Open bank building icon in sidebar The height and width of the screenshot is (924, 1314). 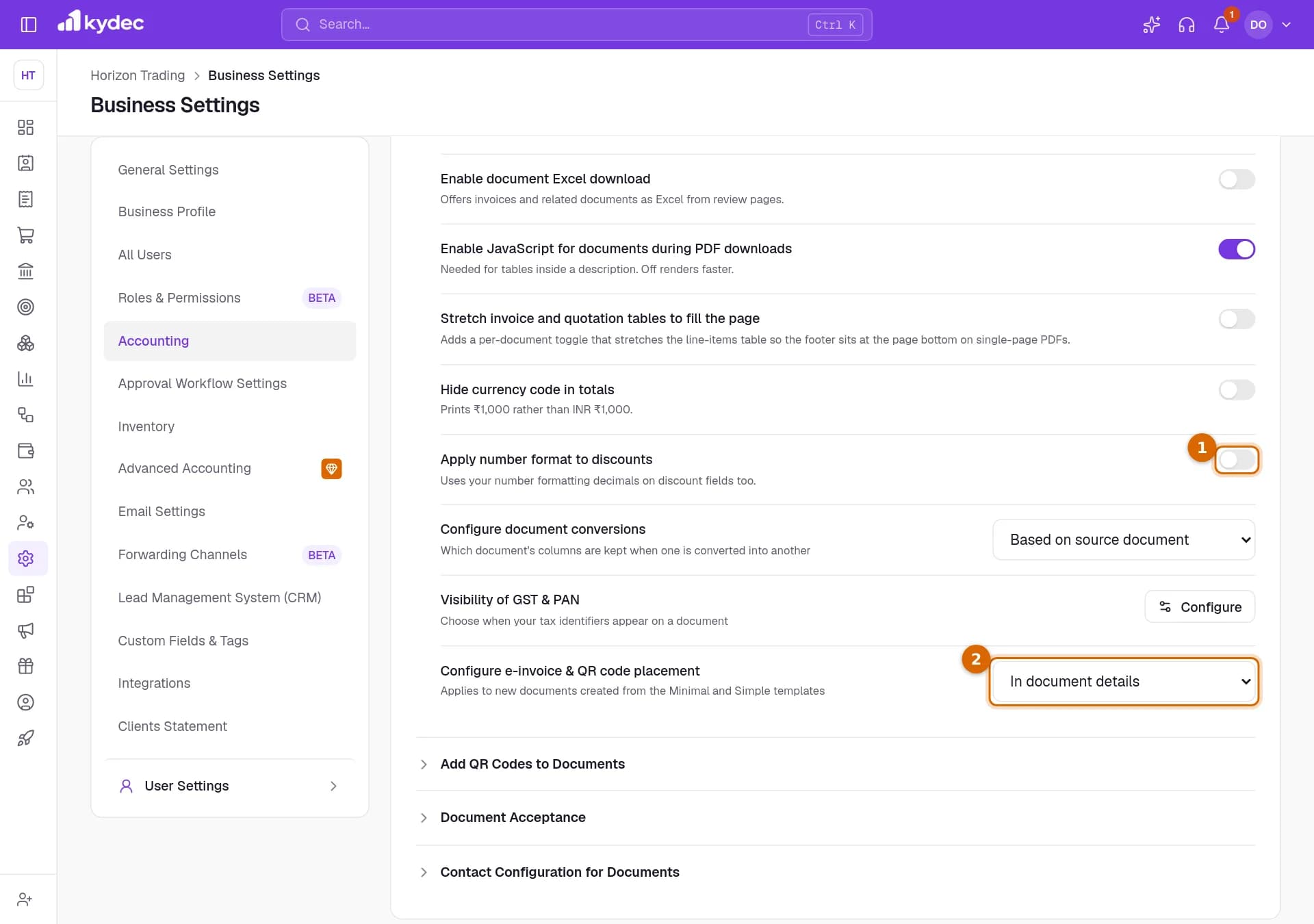click(25, 271)
